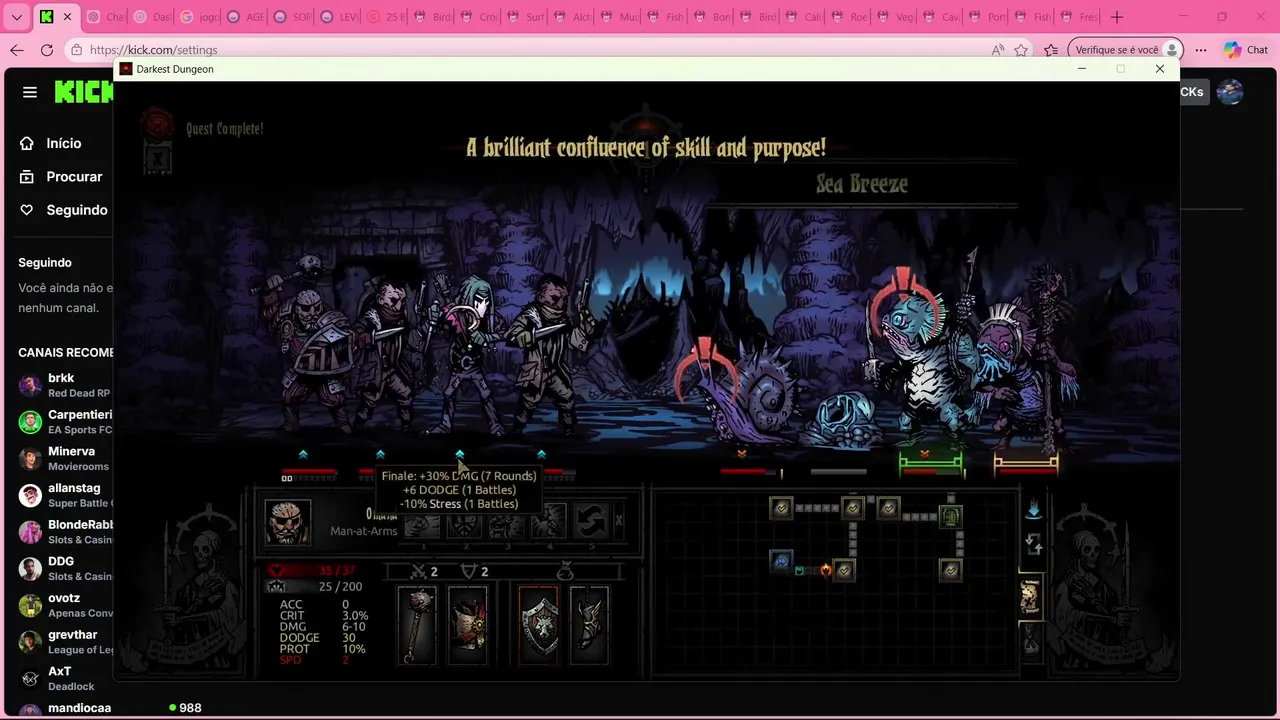The height and width of the screenshot is (720, 1280).
Task: Click the grevthar channel avatar
Action: coord(30,642)
